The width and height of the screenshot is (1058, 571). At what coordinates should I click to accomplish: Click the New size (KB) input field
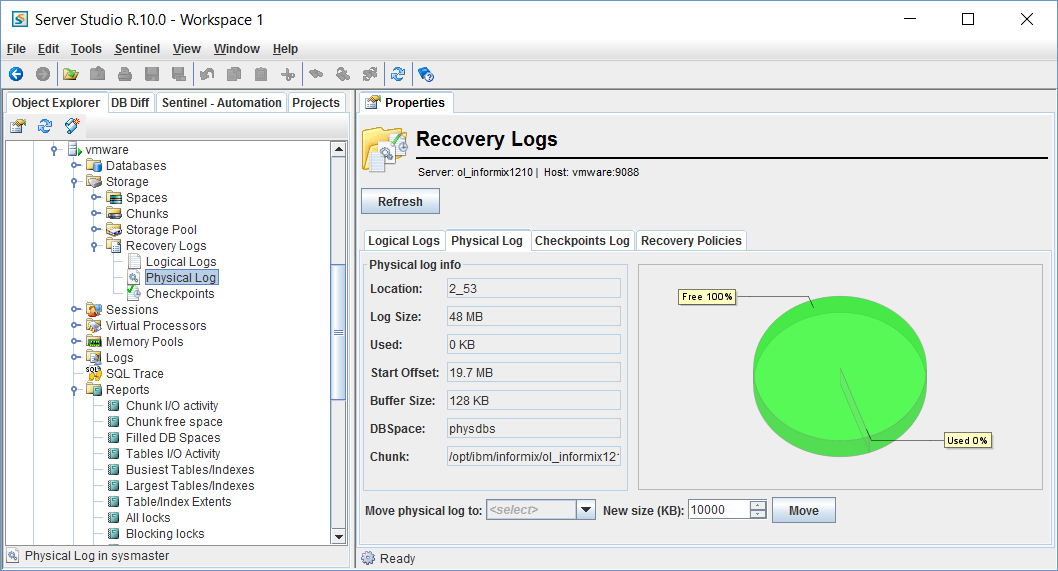[x=718, y=510]
